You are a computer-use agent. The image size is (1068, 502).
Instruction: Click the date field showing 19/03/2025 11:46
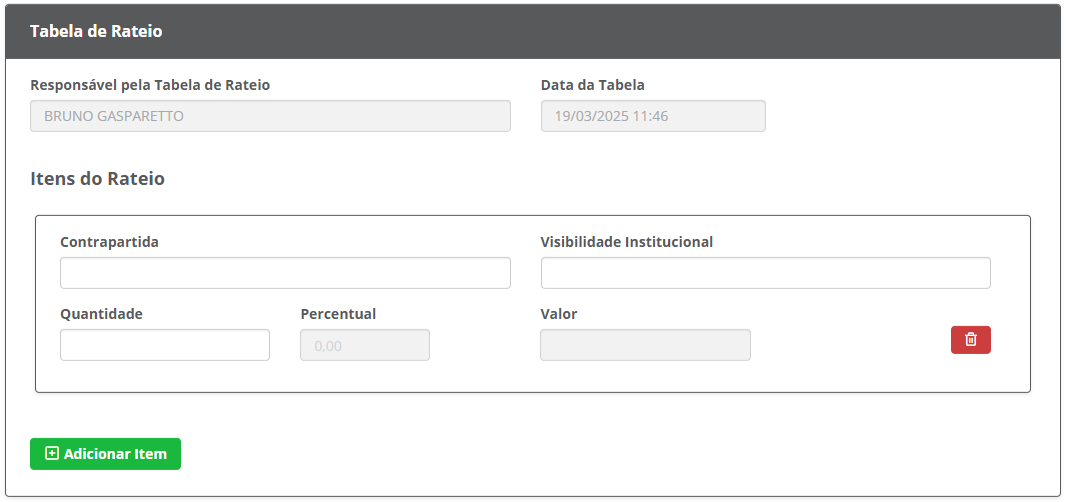point(653,116)
